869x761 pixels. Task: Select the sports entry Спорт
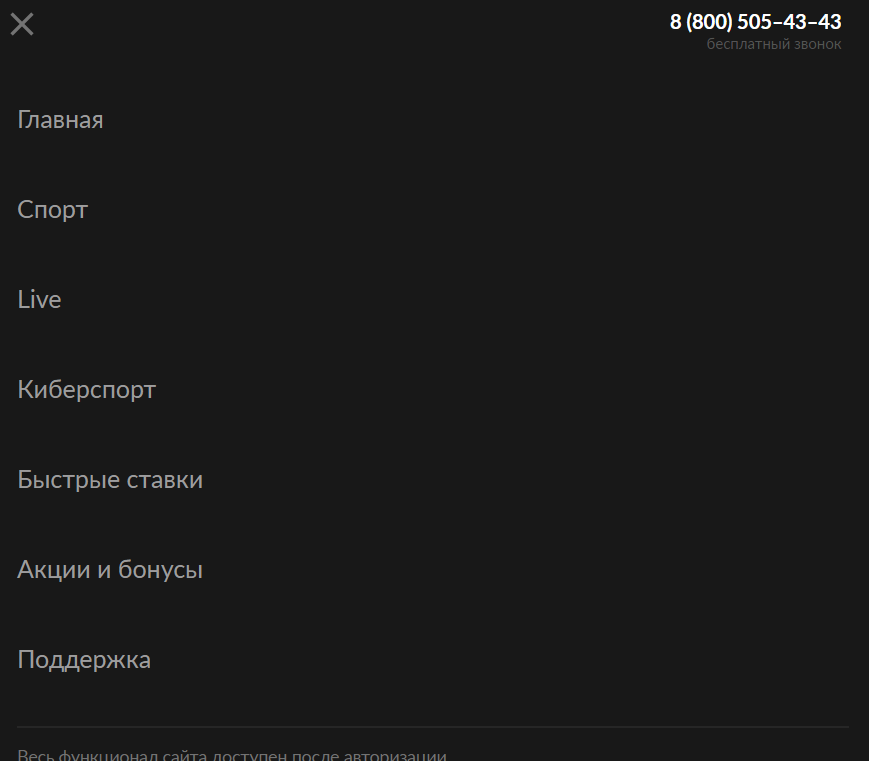(53, 210)
